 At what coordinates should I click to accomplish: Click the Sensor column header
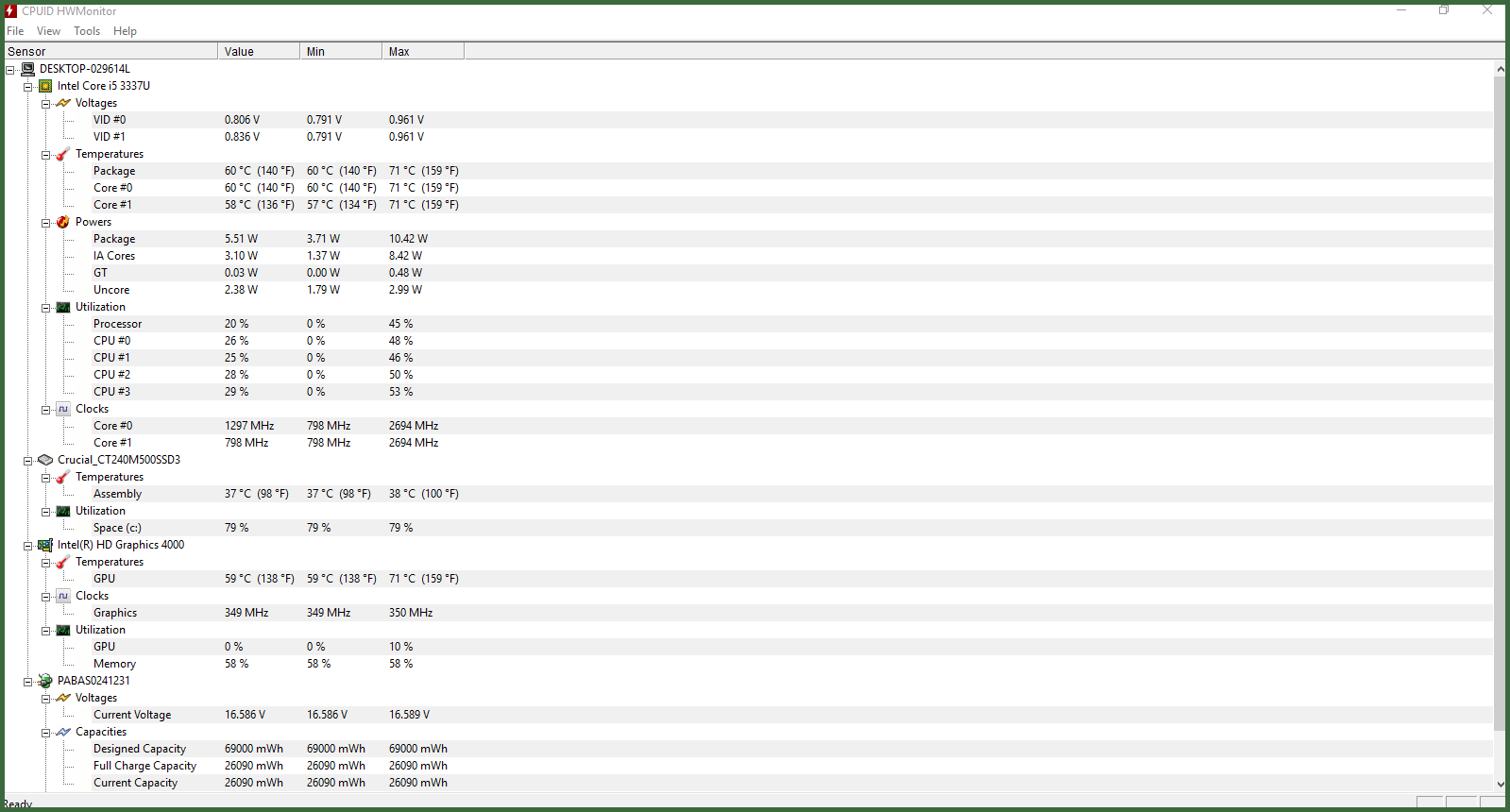(110, 51)
